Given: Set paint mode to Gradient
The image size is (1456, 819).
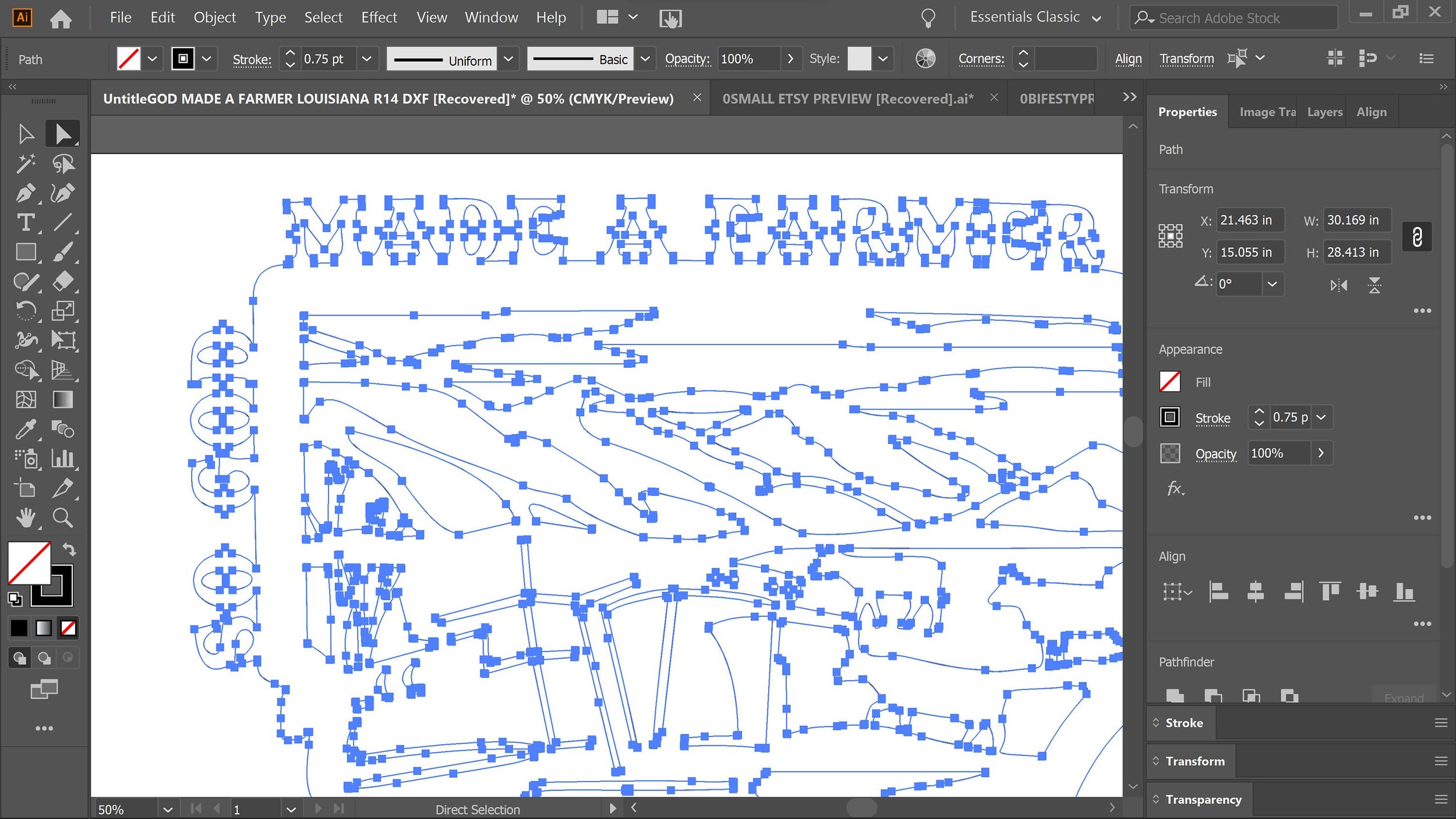Looking at the screenshot, I should (44, 628).
